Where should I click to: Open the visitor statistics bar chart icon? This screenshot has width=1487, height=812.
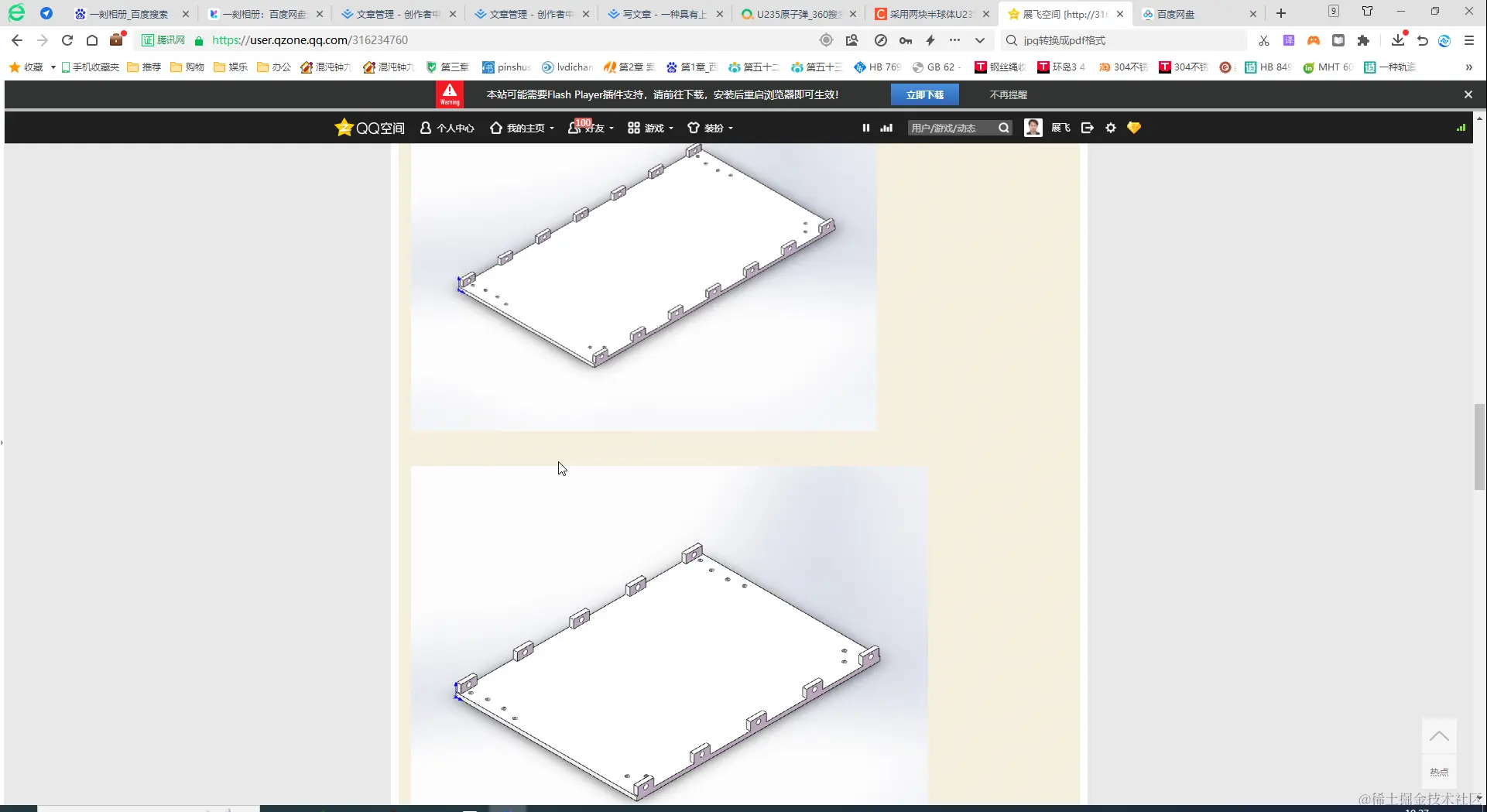point(886,127)
